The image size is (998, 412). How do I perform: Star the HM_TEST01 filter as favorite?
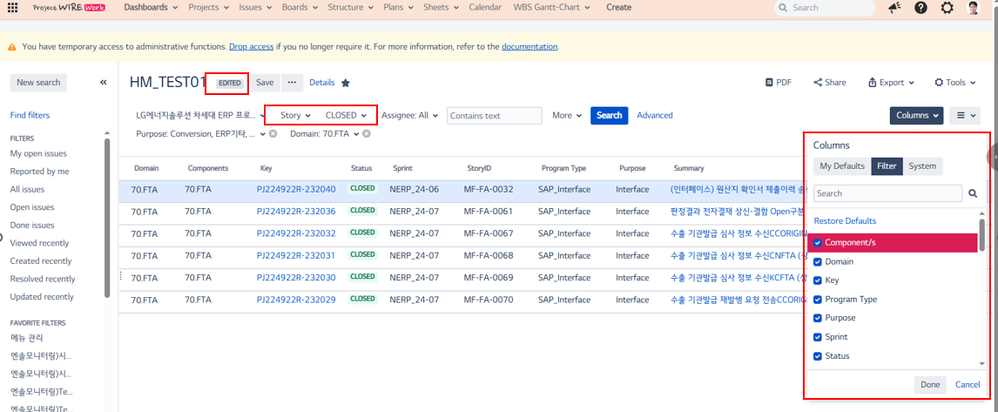coord(346,83)
